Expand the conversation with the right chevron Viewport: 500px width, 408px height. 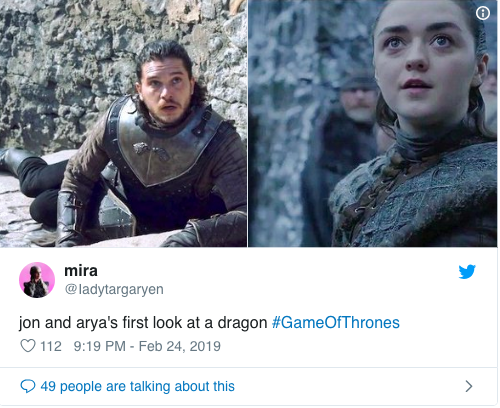click(469, 386)
